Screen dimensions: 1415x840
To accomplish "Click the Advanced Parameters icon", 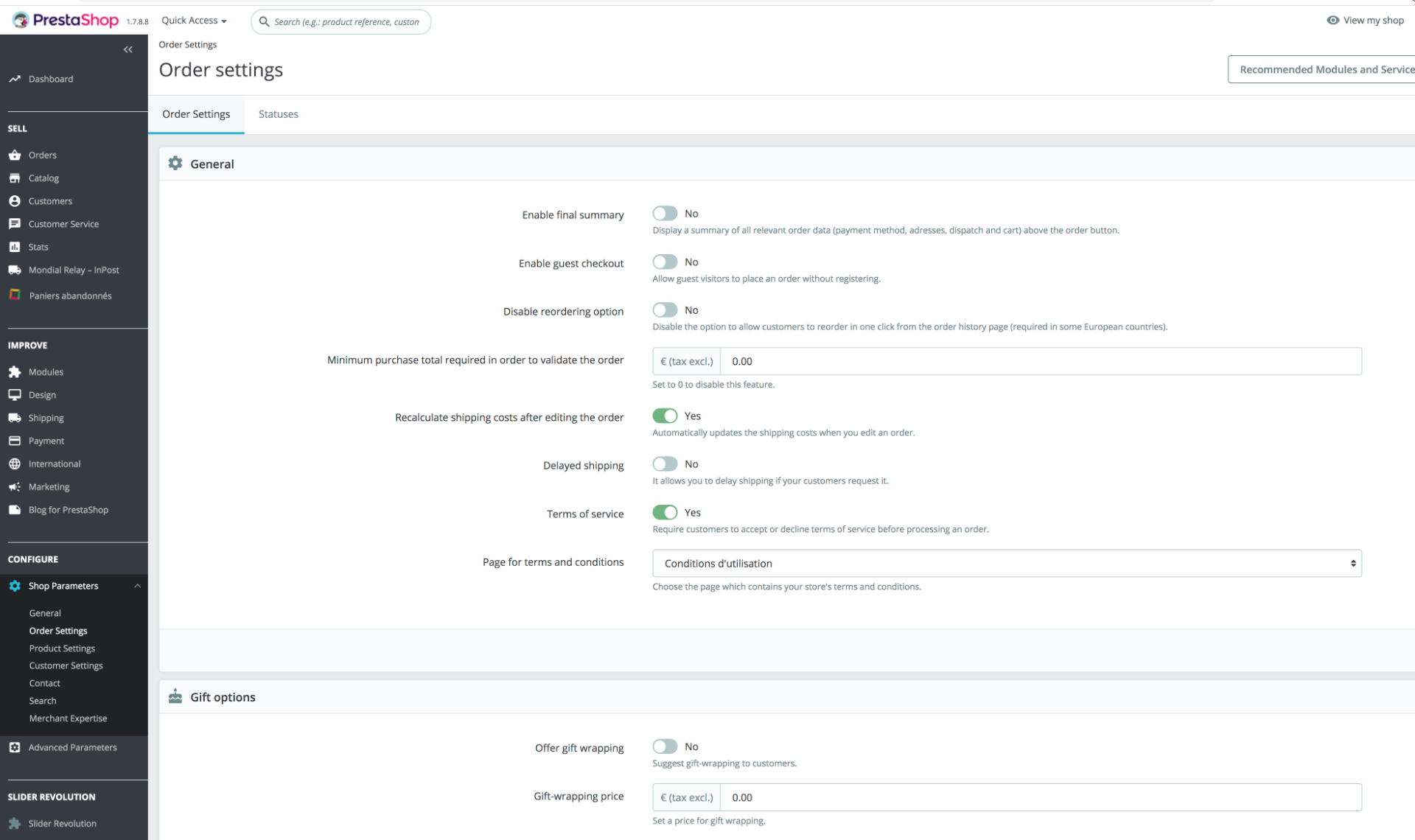I will pyautogui.click(x=15, y=747).
